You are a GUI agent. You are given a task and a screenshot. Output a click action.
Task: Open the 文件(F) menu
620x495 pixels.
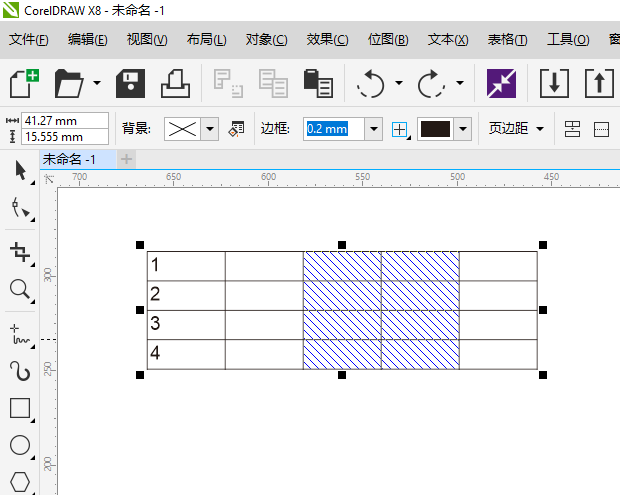pos(28,40)
